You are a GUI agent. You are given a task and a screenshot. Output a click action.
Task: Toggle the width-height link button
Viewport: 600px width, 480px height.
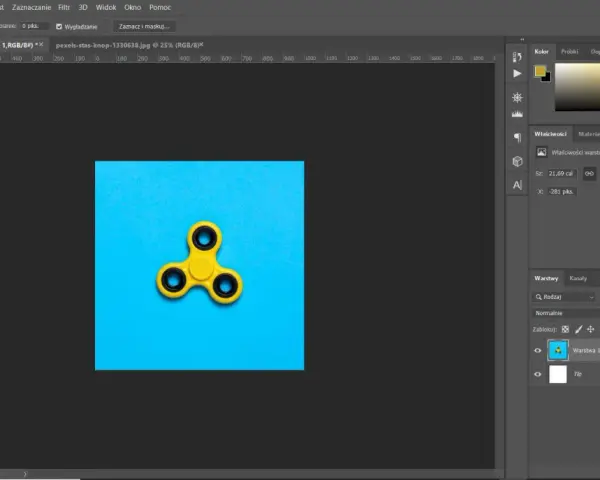pos(589,173)
